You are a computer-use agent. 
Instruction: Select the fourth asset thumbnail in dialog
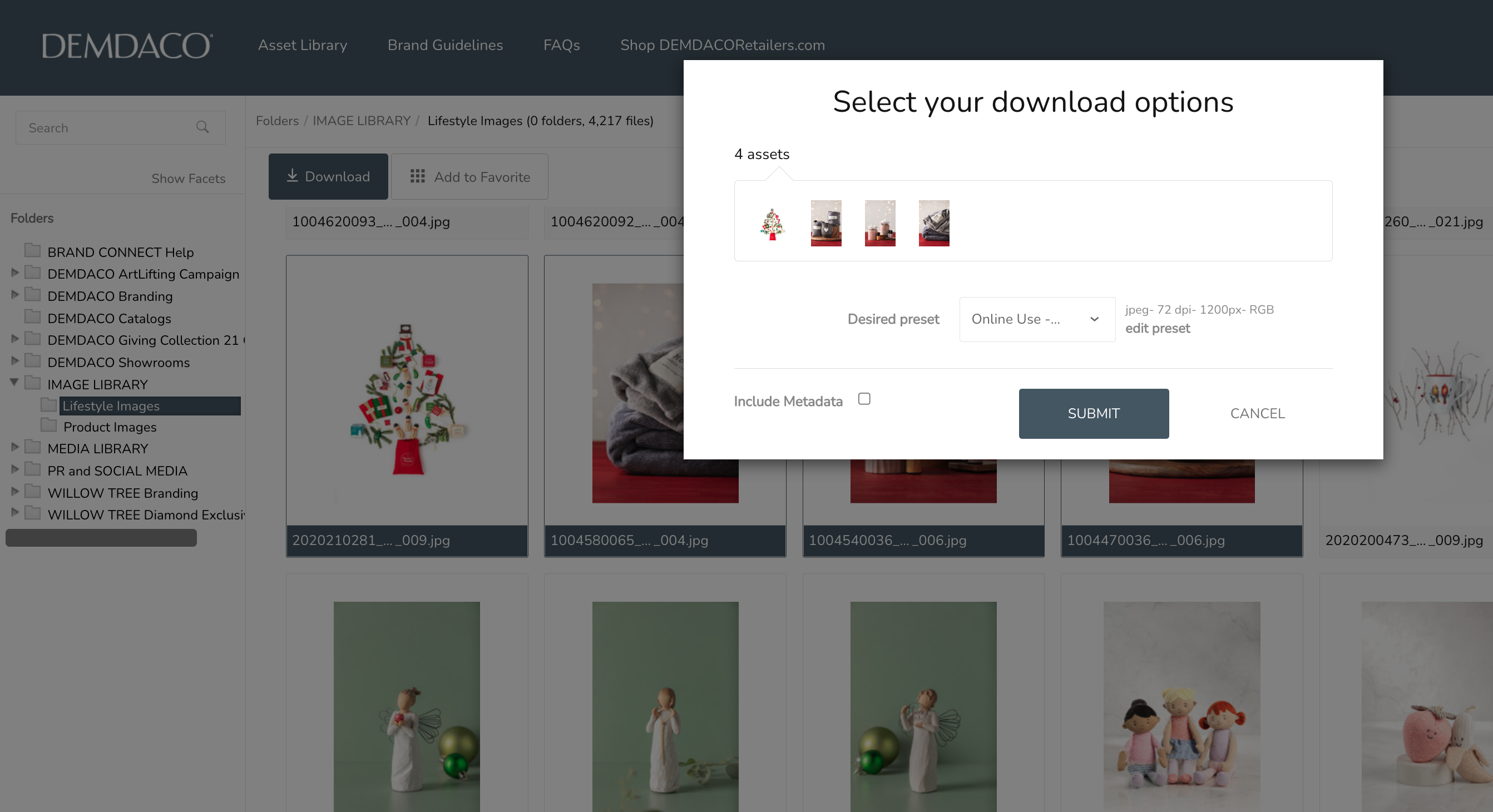[x=934, y=224]
